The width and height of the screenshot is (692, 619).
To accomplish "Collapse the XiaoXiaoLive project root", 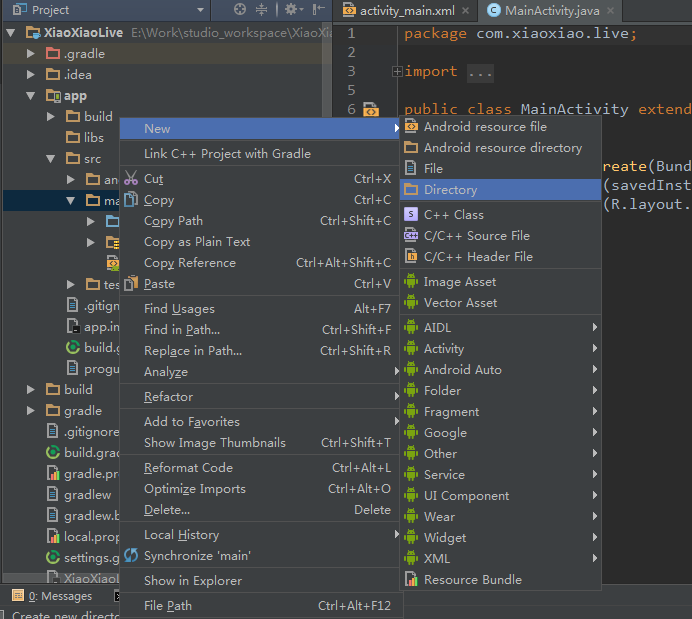I will pos(11,33).
